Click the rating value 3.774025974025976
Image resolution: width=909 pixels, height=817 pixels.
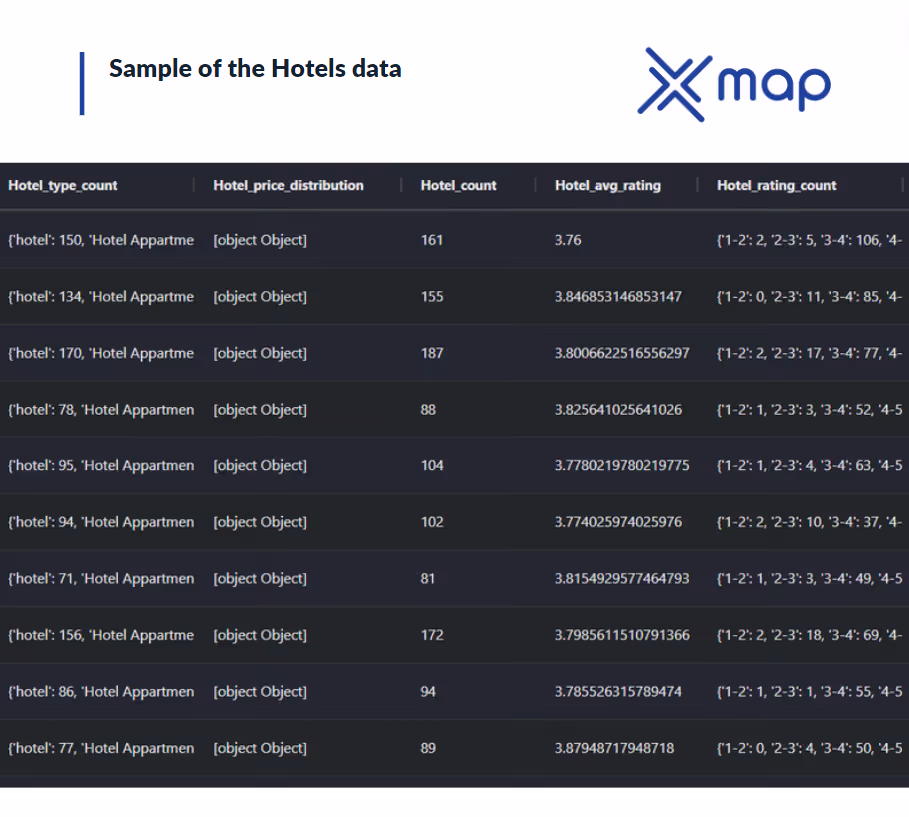618,522
